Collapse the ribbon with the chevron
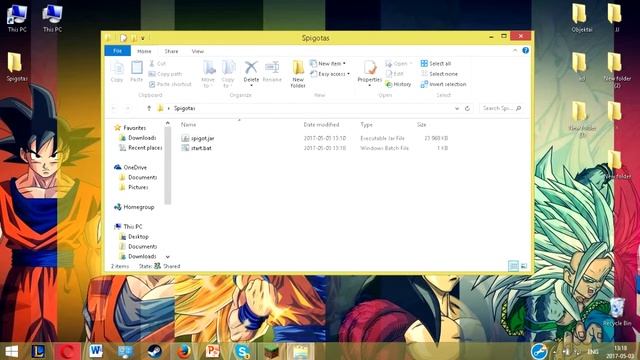 tap(515, 51)
